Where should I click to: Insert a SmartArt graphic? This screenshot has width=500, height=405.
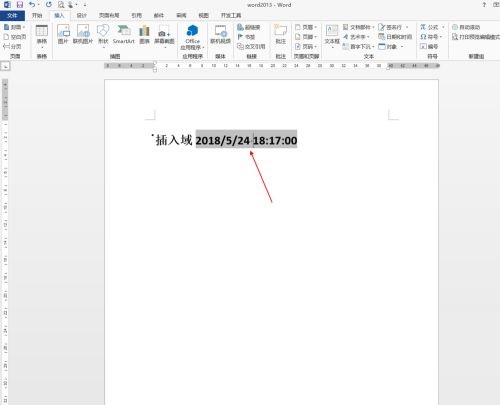pyautogui.click(x=124, y=35)
